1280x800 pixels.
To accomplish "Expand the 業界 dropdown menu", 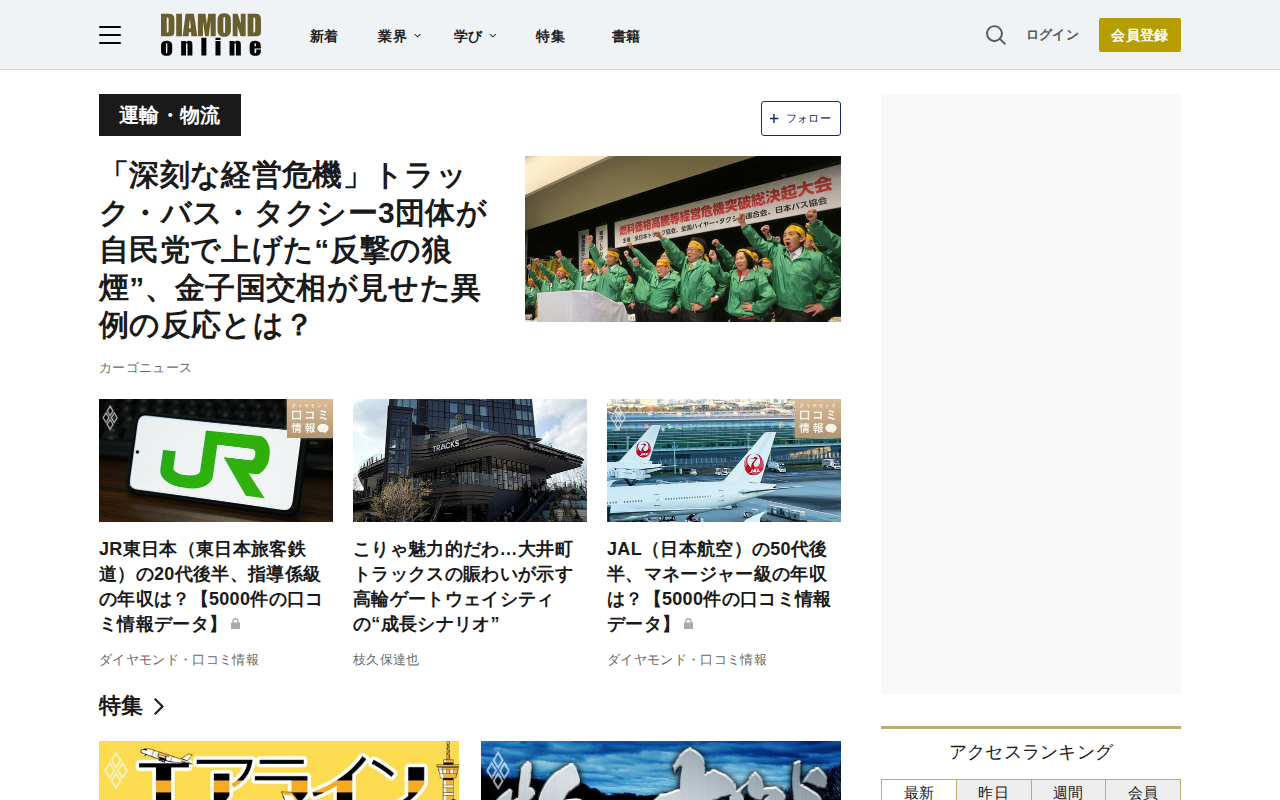I will point(399,36).
